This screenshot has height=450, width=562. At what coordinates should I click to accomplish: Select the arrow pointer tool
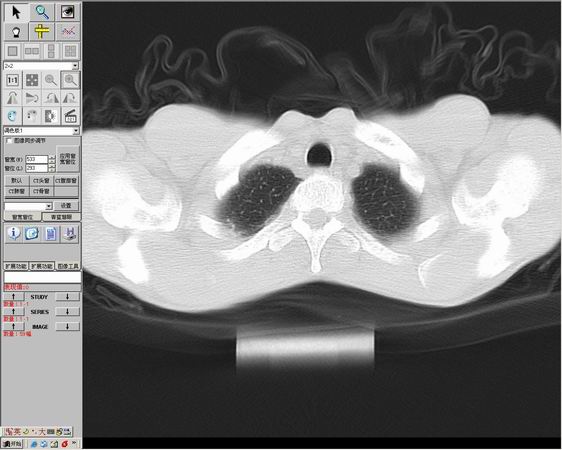pos(16,12)
